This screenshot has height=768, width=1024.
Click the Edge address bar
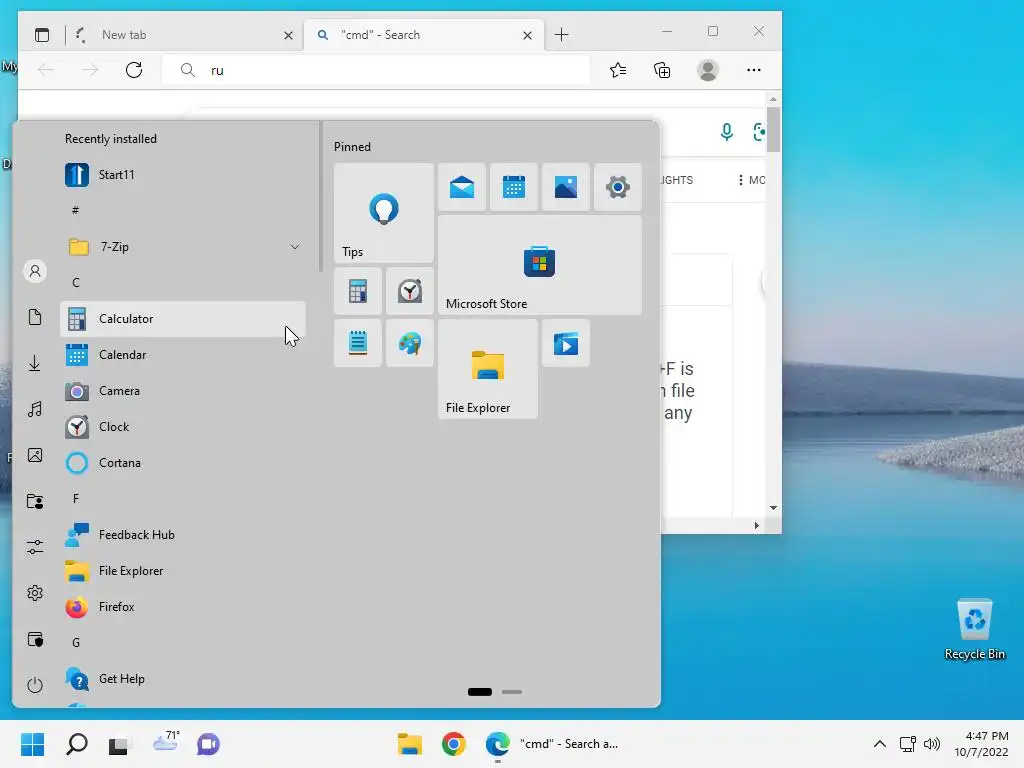(x=376, y=70)
